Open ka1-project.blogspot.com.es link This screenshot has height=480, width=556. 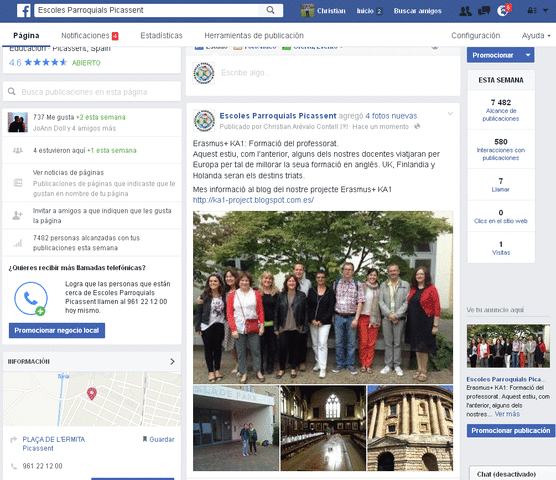[253, 200]
